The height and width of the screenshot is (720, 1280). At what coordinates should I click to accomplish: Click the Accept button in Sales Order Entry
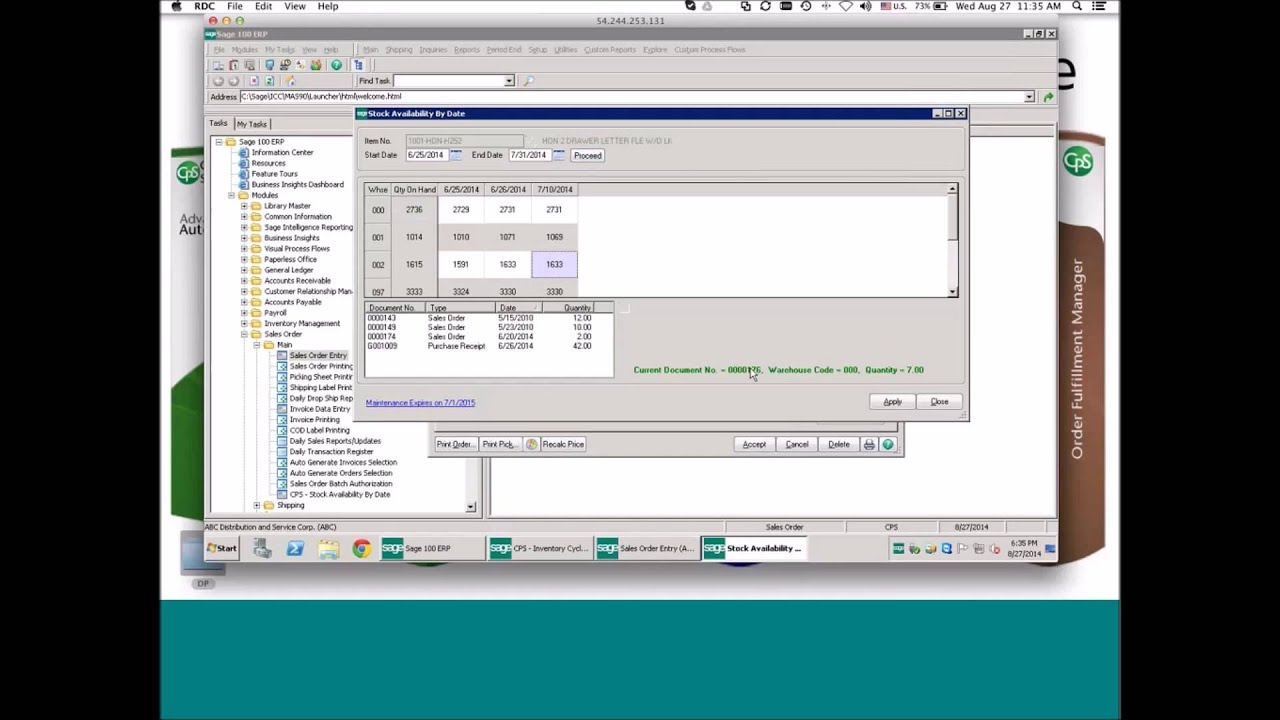pyautogui.click(x=754, y=444)
